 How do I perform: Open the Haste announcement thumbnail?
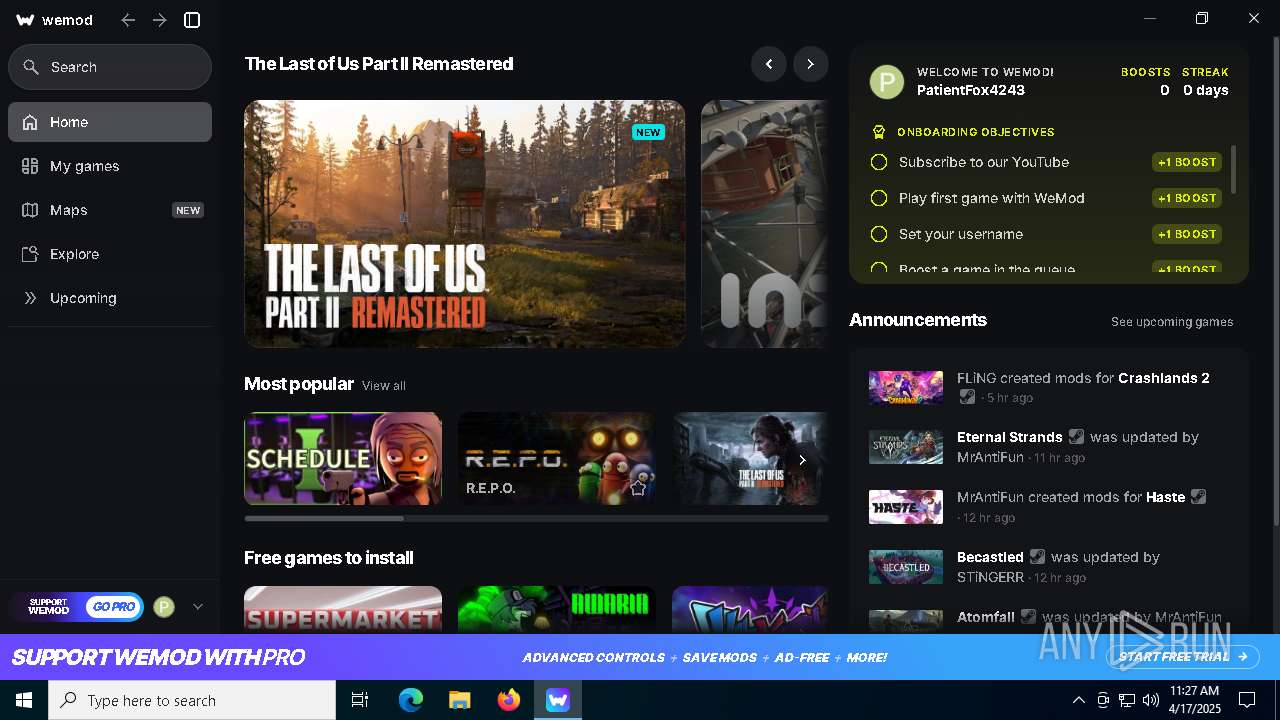(906, 507)
